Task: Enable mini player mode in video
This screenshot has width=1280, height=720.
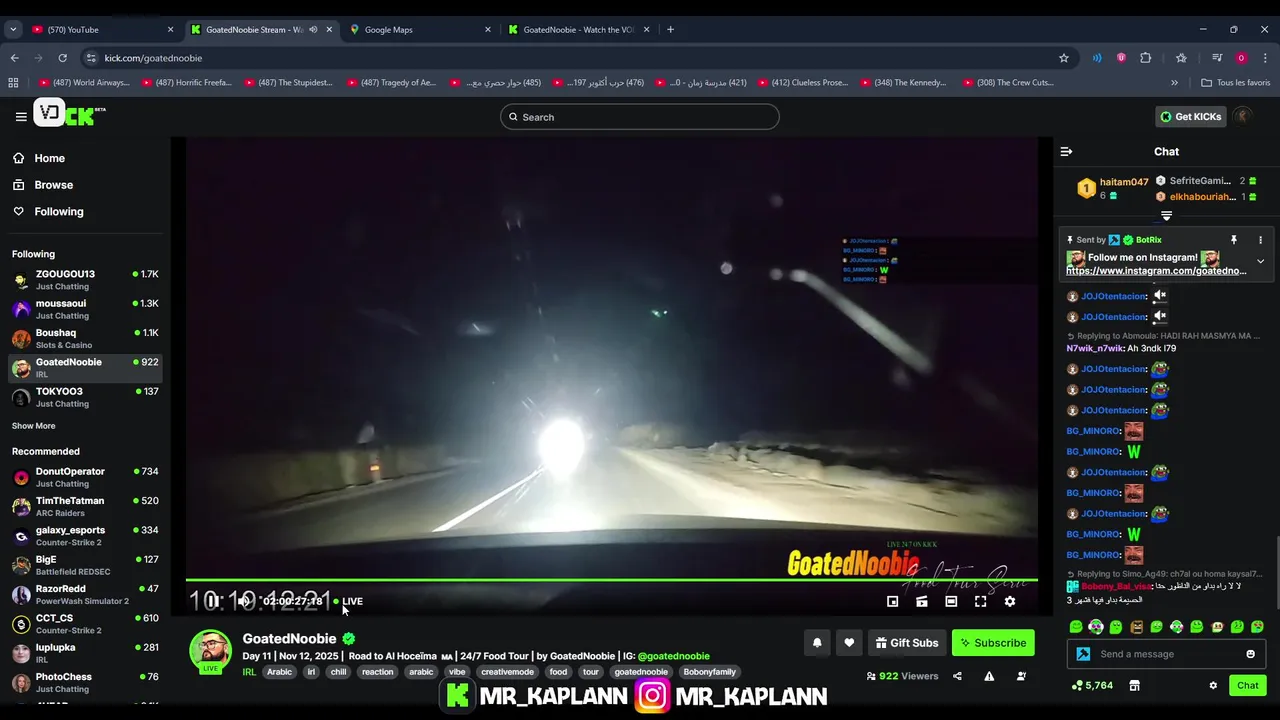Action: [892, 601]
